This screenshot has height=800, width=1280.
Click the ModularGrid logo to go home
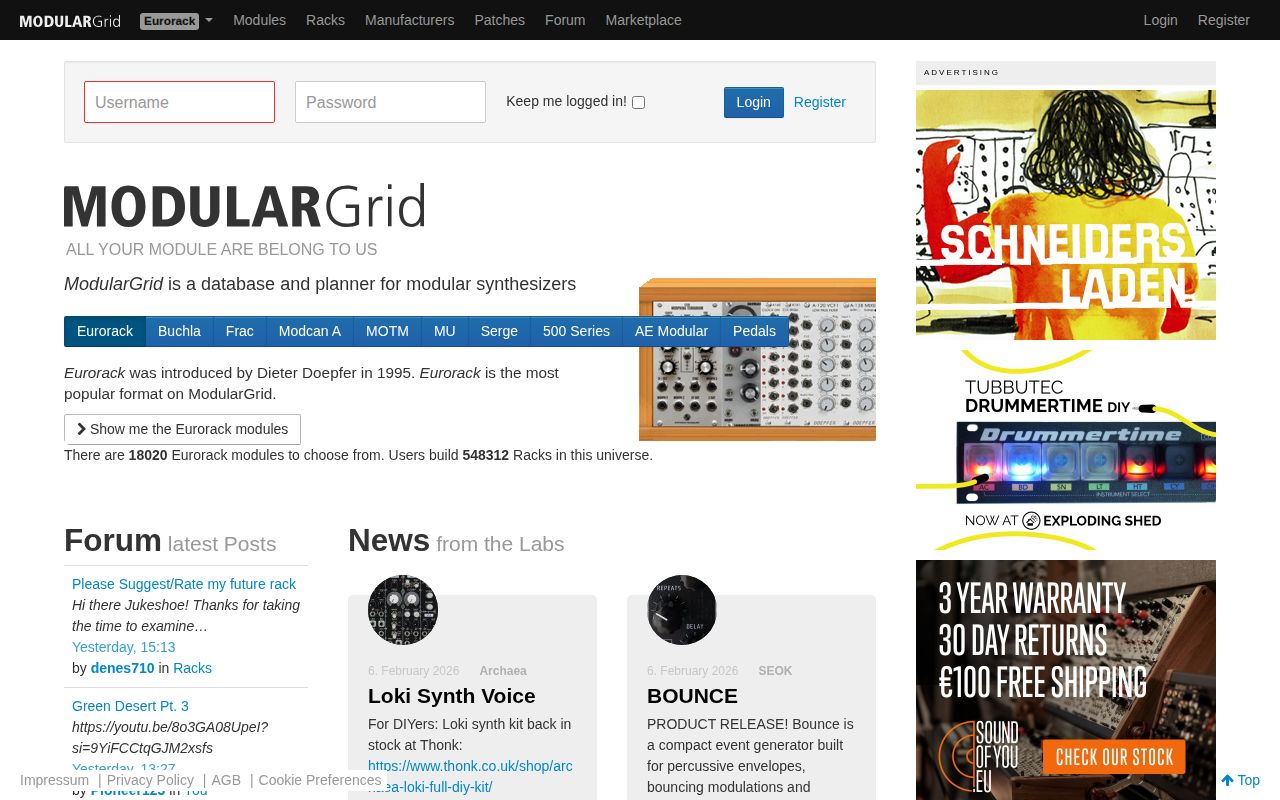click(70, 20)
